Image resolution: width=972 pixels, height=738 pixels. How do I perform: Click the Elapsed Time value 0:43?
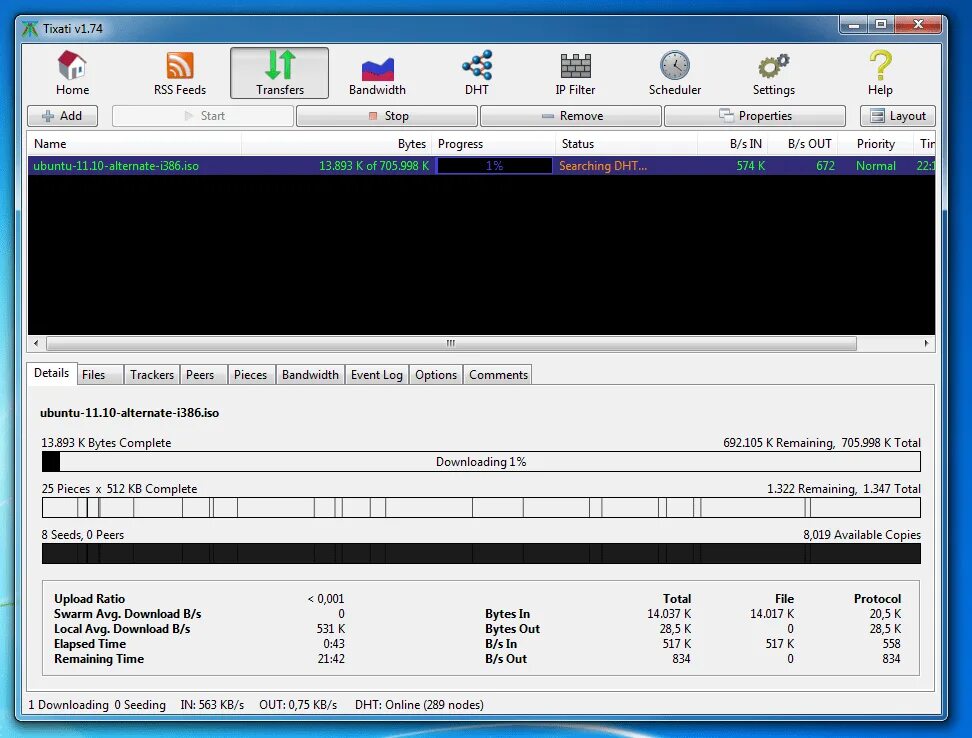coord(334,644)
